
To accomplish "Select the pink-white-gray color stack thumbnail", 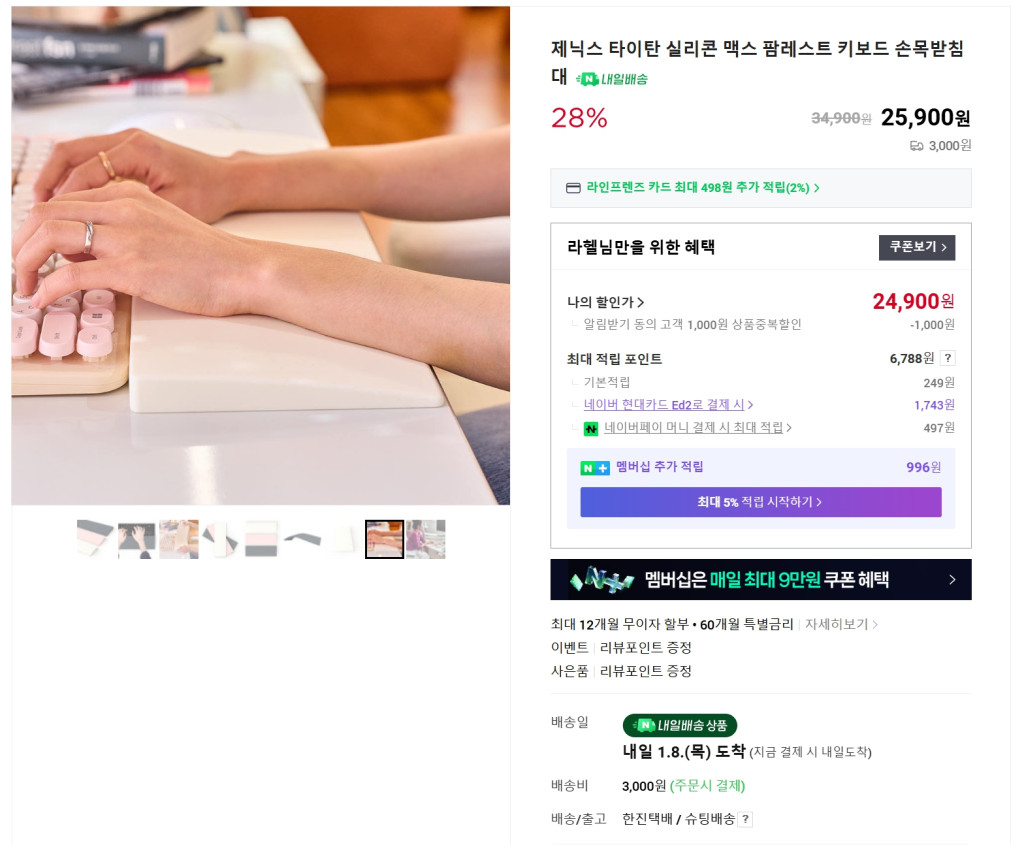I will pyautogui.click(x=261, y=539).
